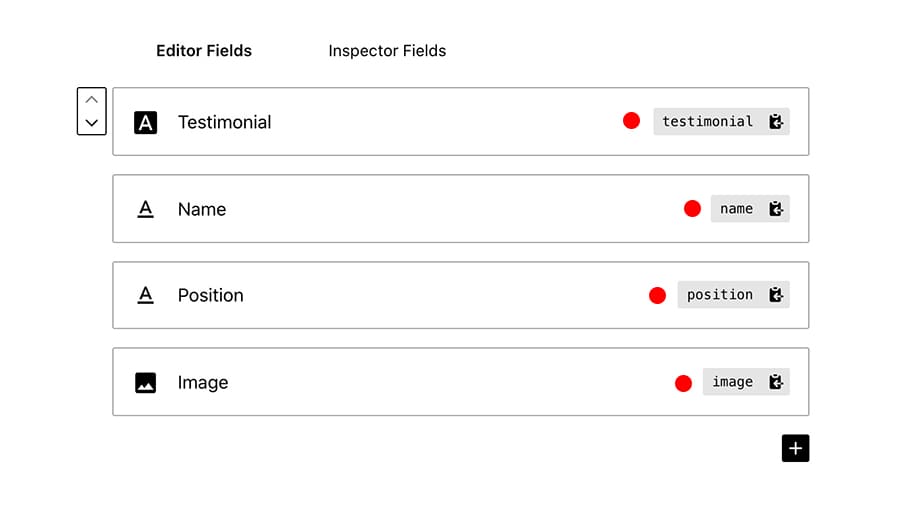Expand the Position field row
The width and height of the screenshot is (900, 517).
click(460, 296)
